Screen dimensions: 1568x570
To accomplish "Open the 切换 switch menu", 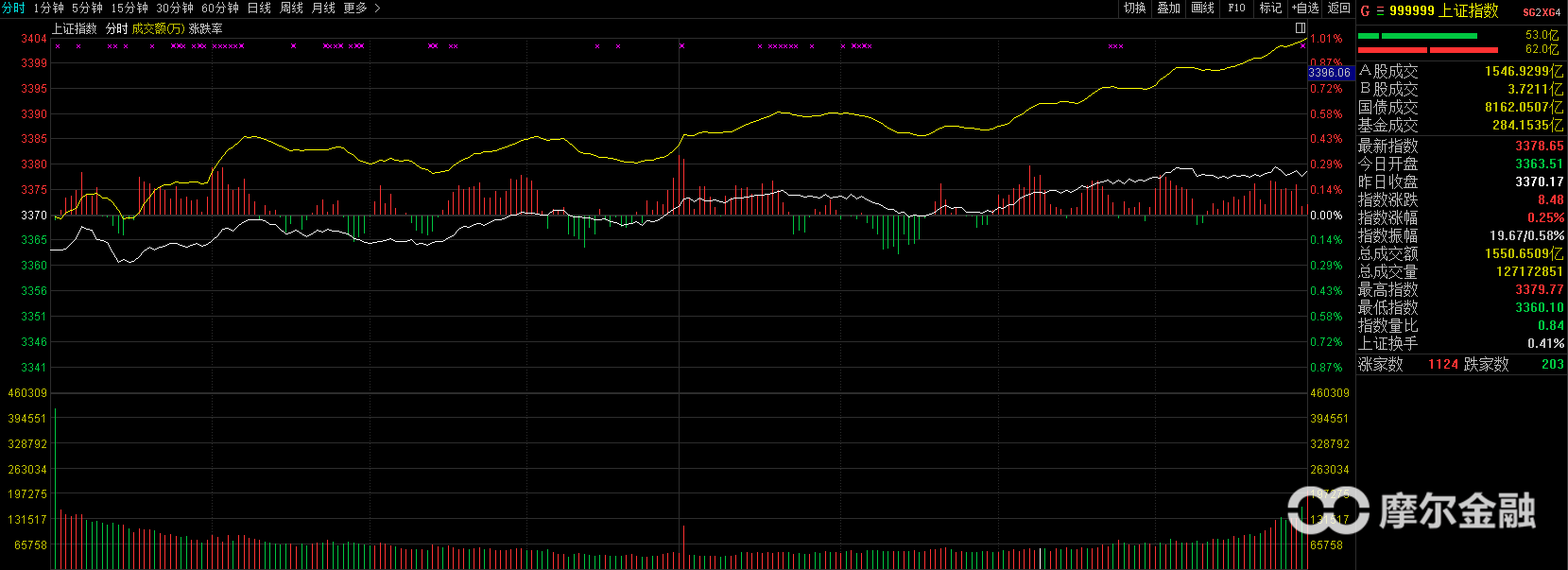I will [1134, 8].
